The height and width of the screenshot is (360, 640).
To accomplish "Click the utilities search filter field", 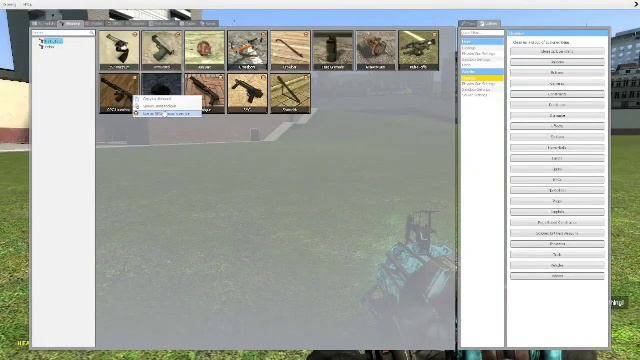I will [482, 33].
